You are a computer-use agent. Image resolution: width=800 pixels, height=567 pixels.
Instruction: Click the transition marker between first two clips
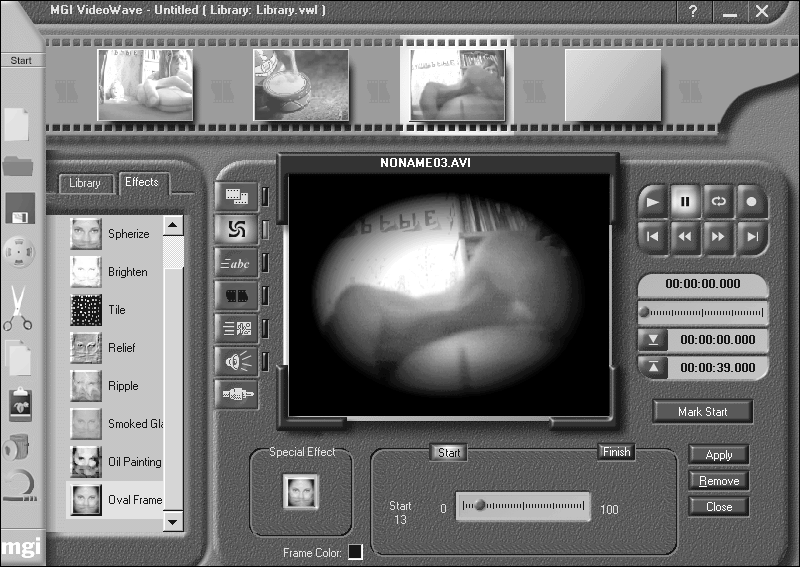[x=223, y=91]
